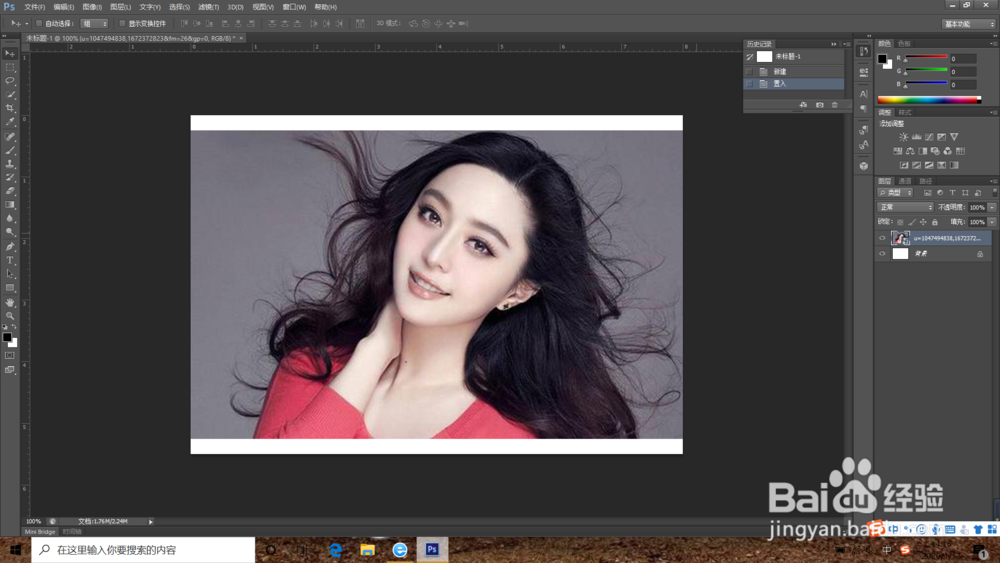Select the Crop tool
The width and height of the screenshot is (1000, 563).
click(10, 108)
